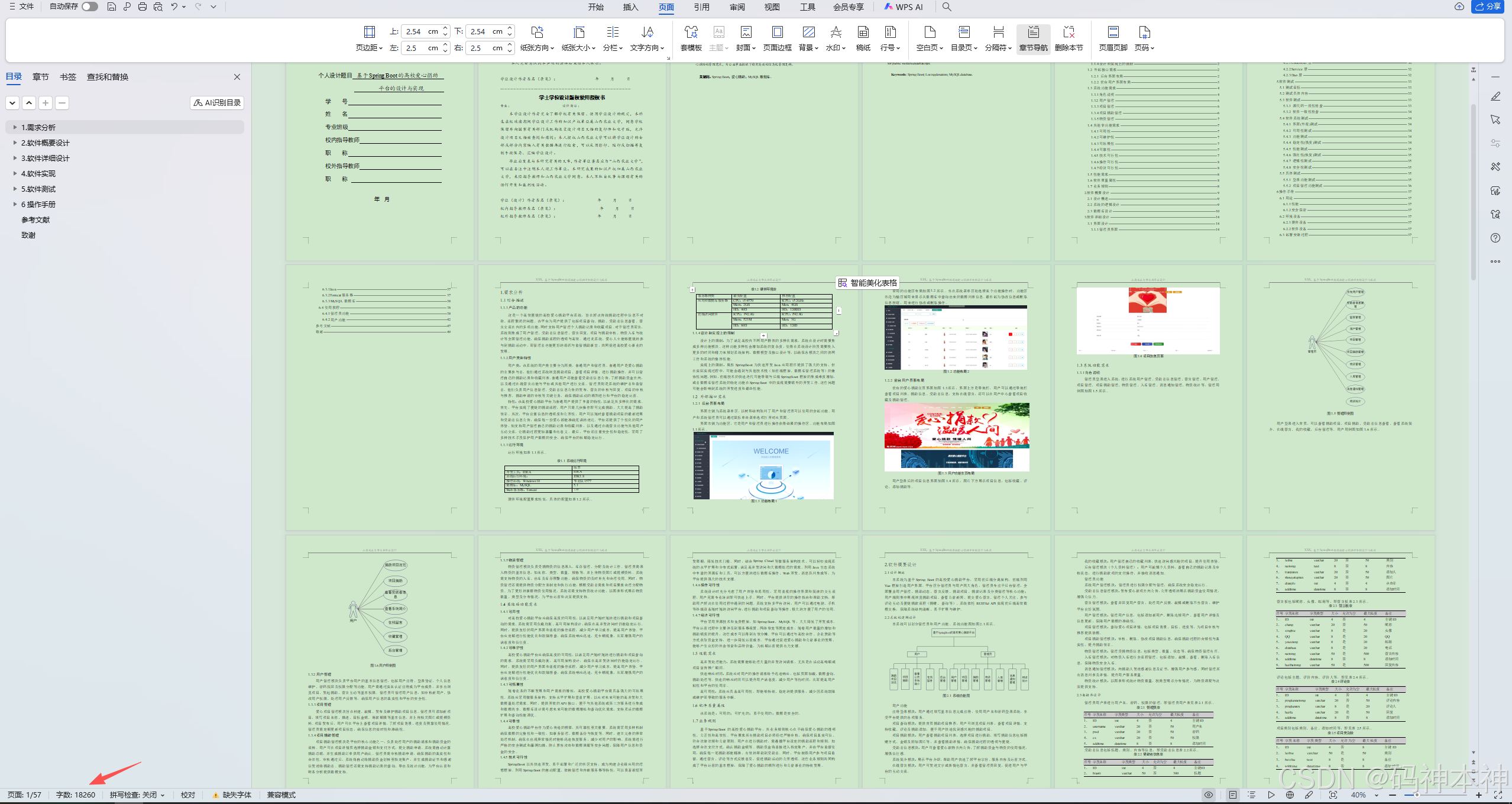Viewport: 1512px width, 804px height.
Task: Click the cloud sync icon near 分享
Action: (x=1459, y=7)
